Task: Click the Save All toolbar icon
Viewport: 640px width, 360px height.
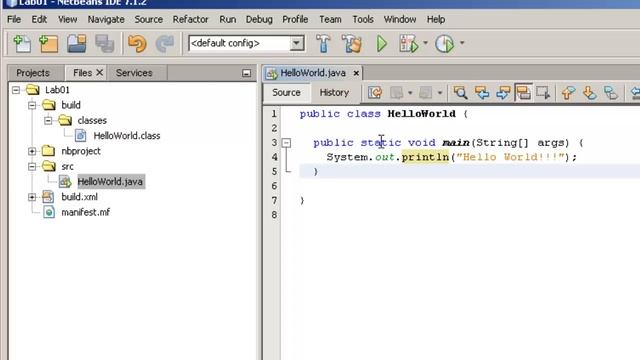Action: (x=104, y=43)
